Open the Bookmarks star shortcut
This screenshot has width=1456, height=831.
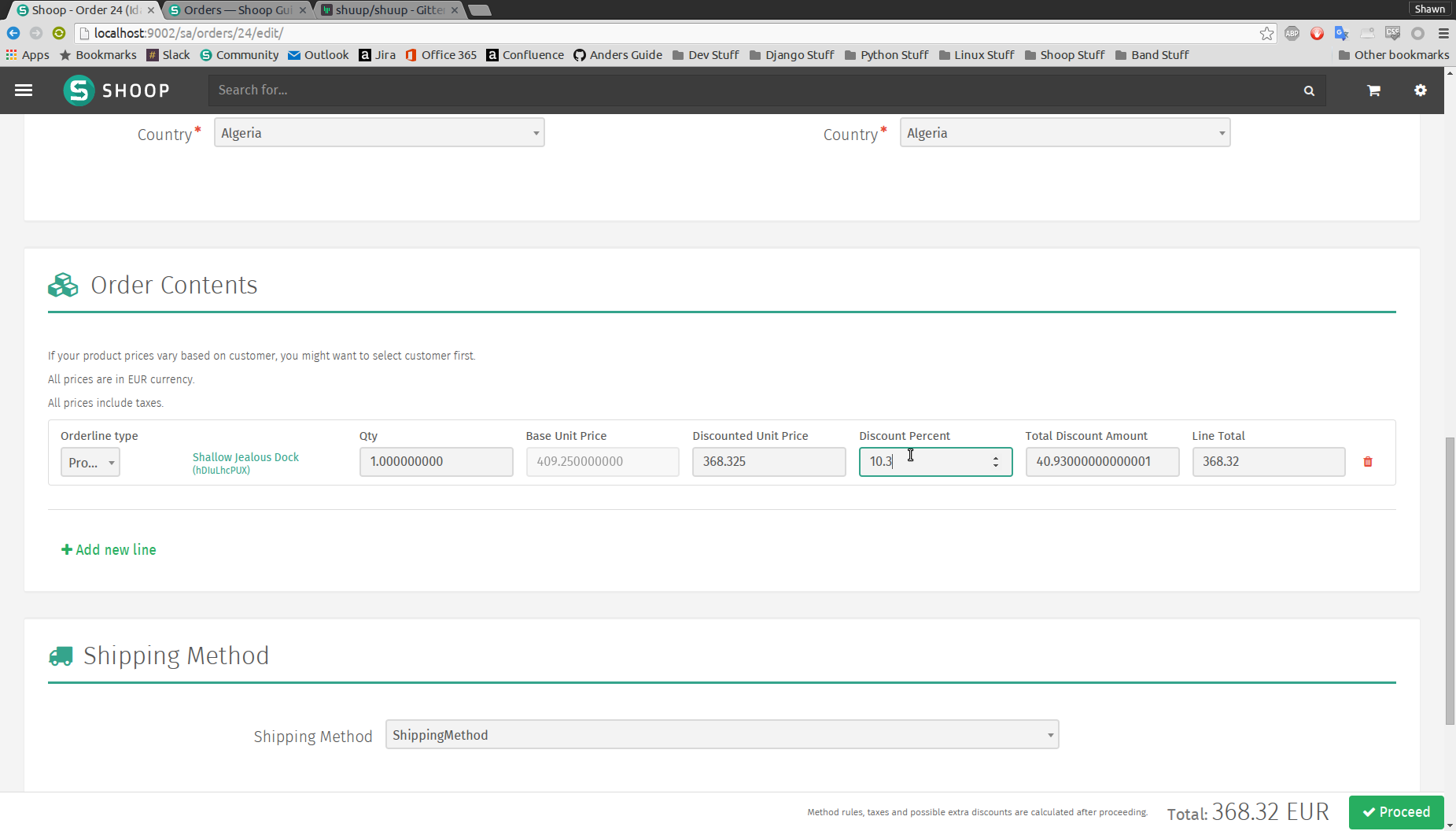[x=98, y=55]
